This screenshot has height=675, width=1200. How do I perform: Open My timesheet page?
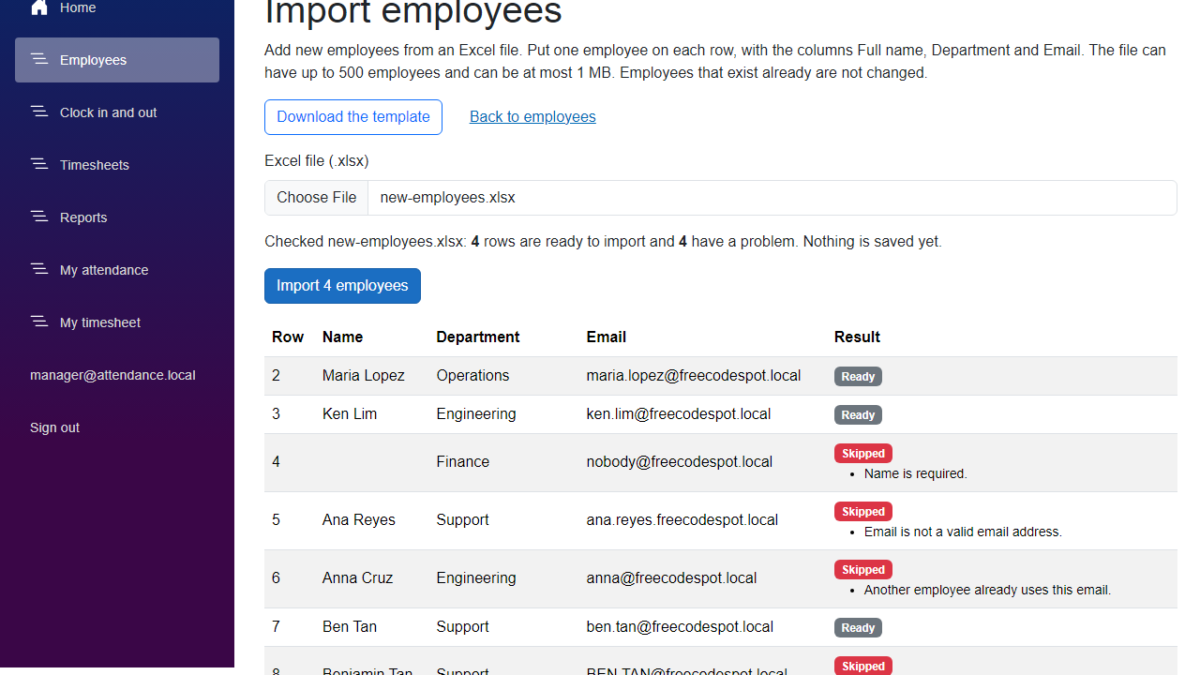click(117, 322)
